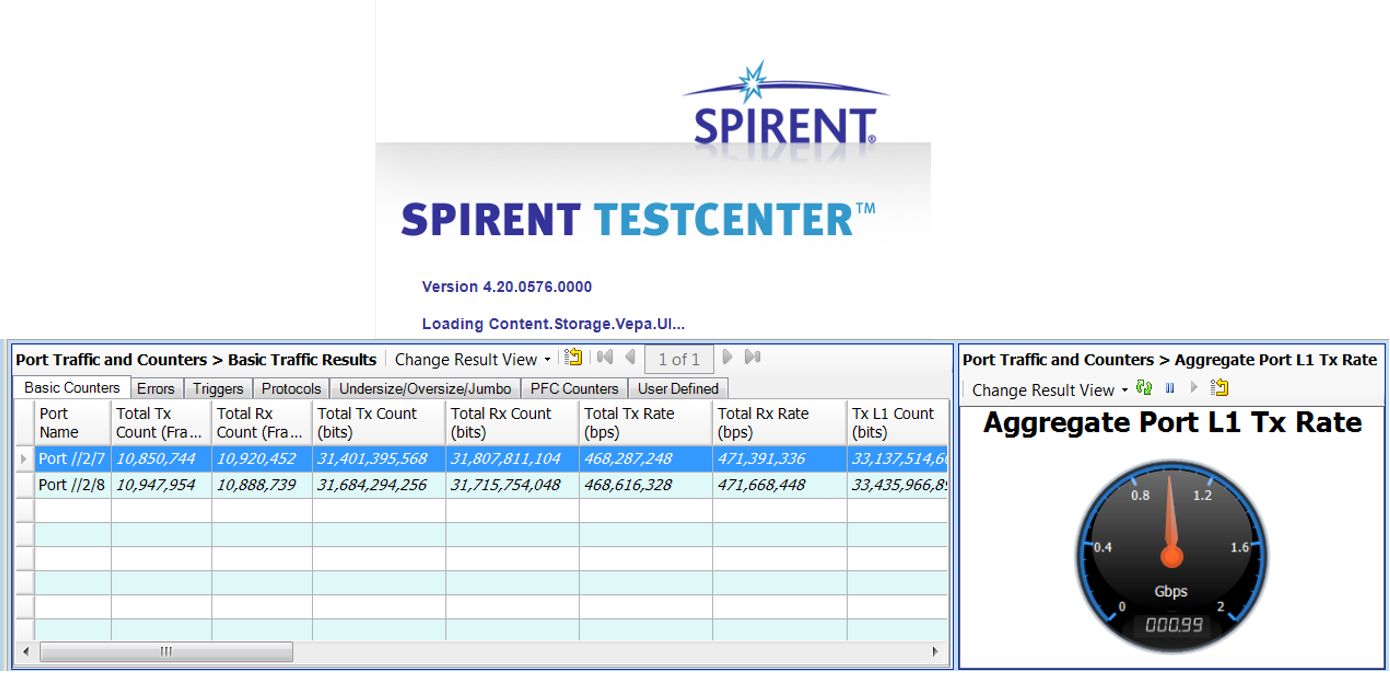Switch to the Basic Counters tab
This screenshot has width=1390, height=673.
pyautogui.click(x=72, y=388)
